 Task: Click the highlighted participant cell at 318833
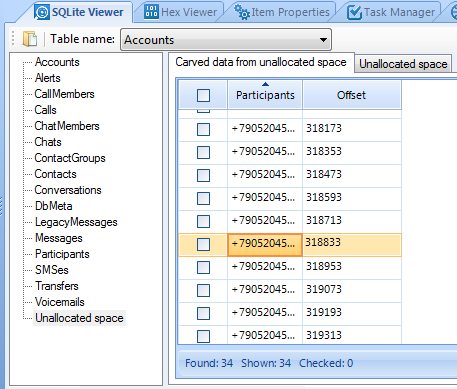point(265,244)
